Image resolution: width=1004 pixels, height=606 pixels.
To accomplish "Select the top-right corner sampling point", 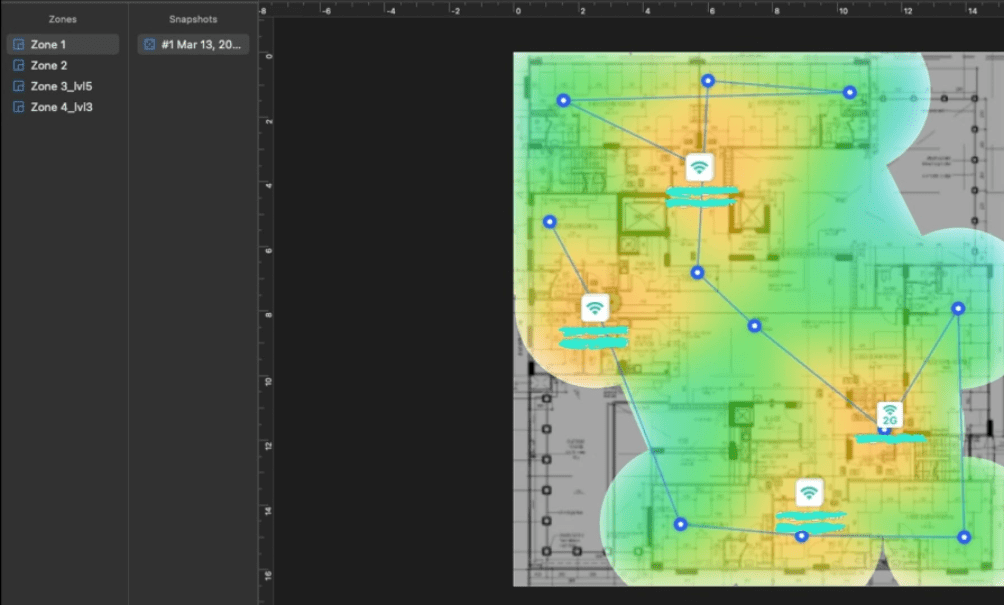I will click(x=849, y=92).
